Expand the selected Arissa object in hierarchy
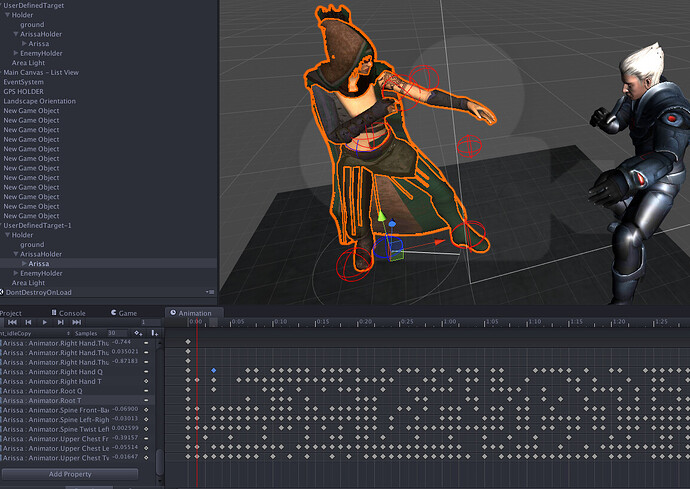This screenshot has width=690, height=489. (24, 263)
